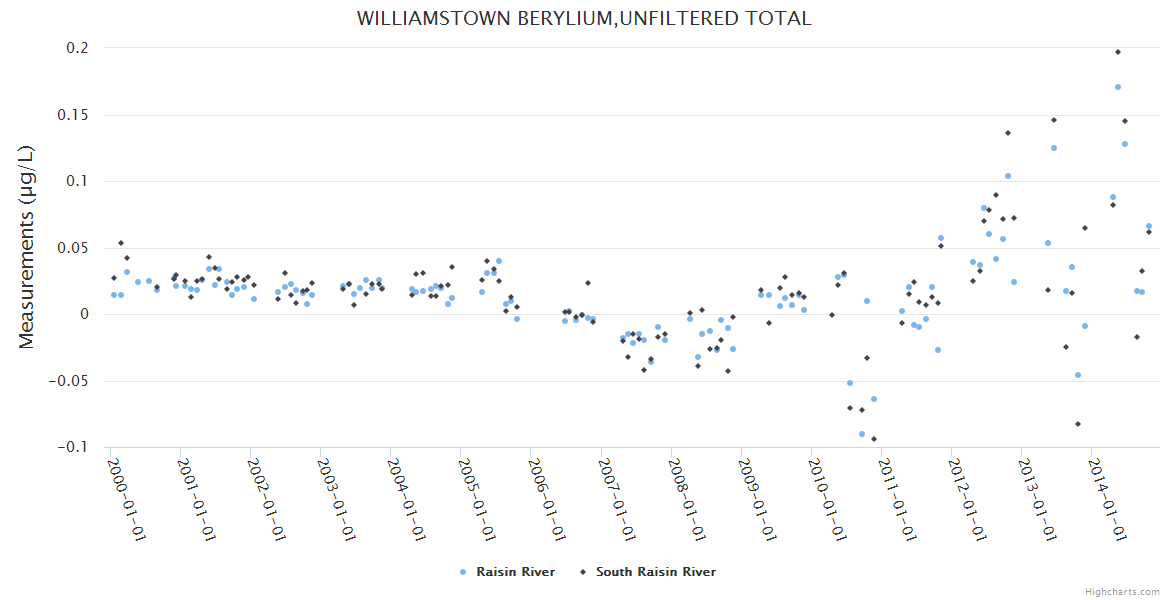
Task: Open the Highcharts.com credits link
Action: point(1122,591)
